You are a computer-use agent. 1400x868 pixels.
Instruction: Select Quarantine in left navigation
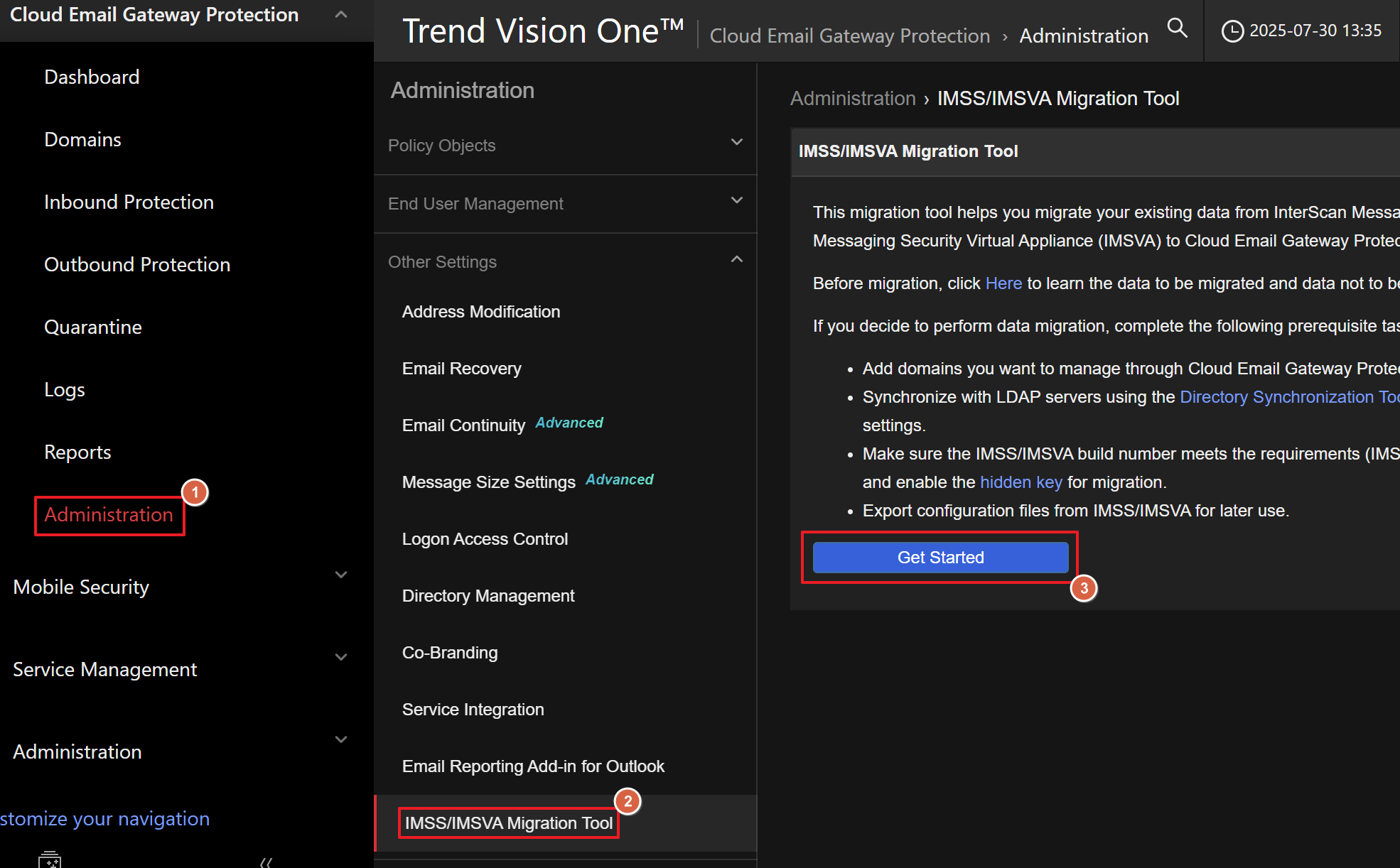93,327
